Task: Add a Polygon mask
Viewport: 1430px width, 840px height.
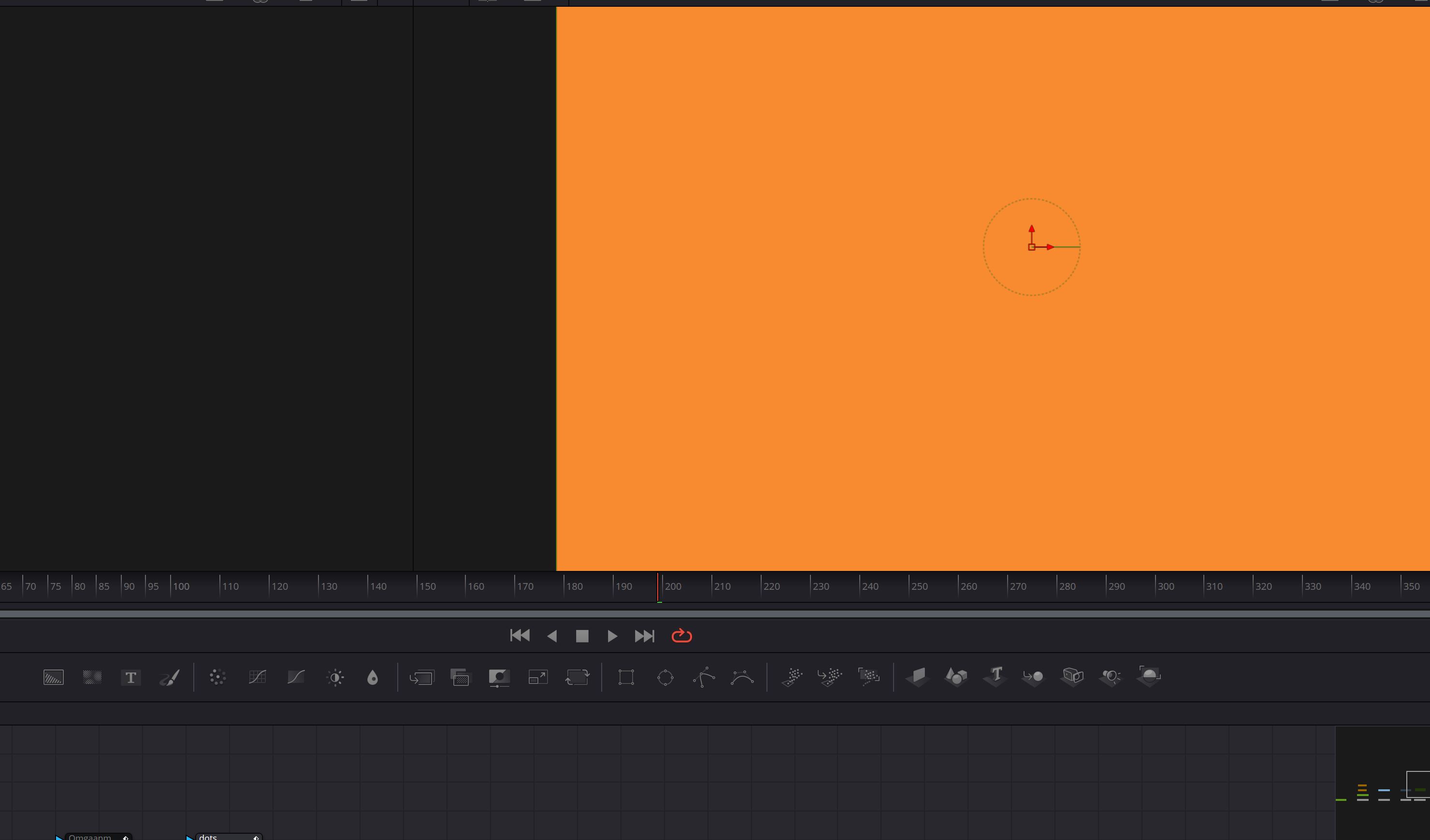Action: 704,677
